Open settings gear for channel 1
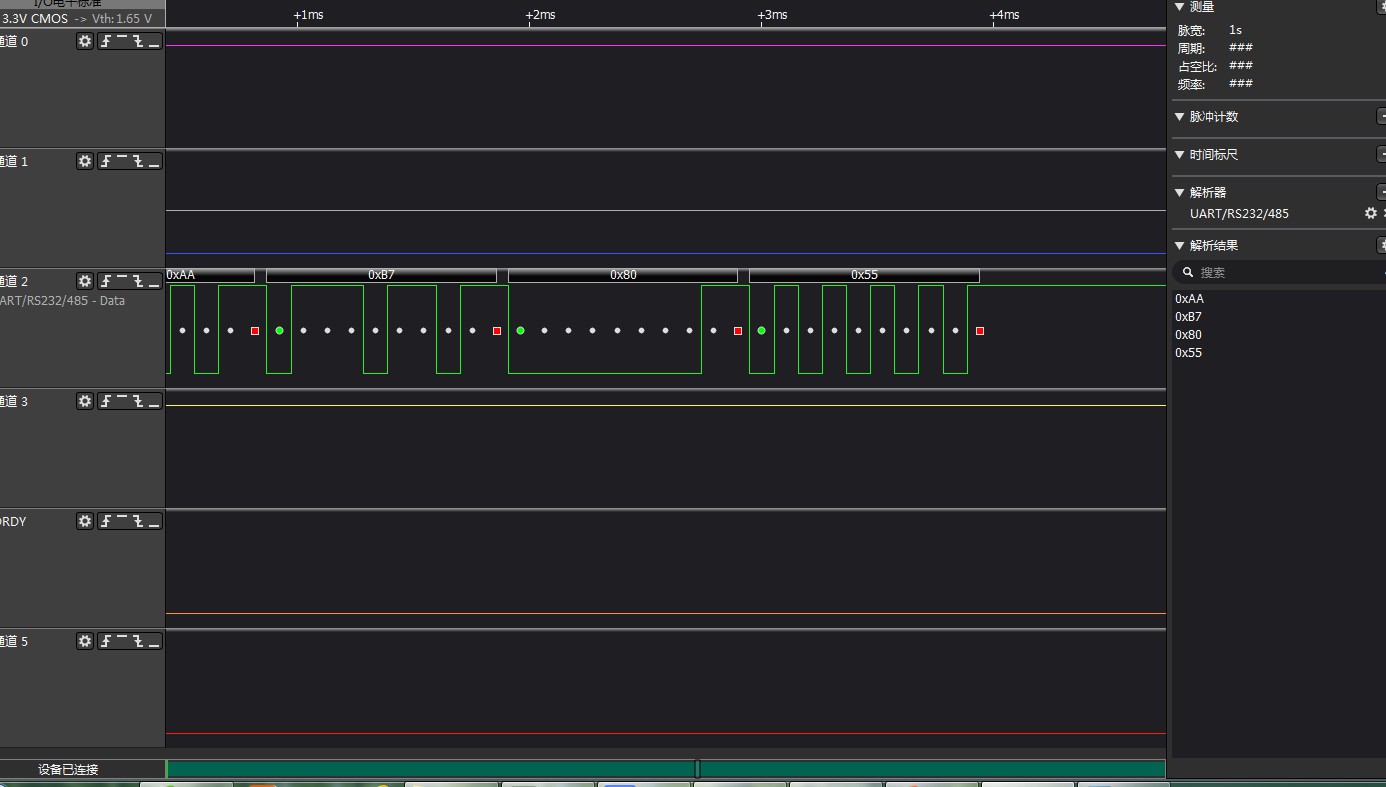 [85, 161]
